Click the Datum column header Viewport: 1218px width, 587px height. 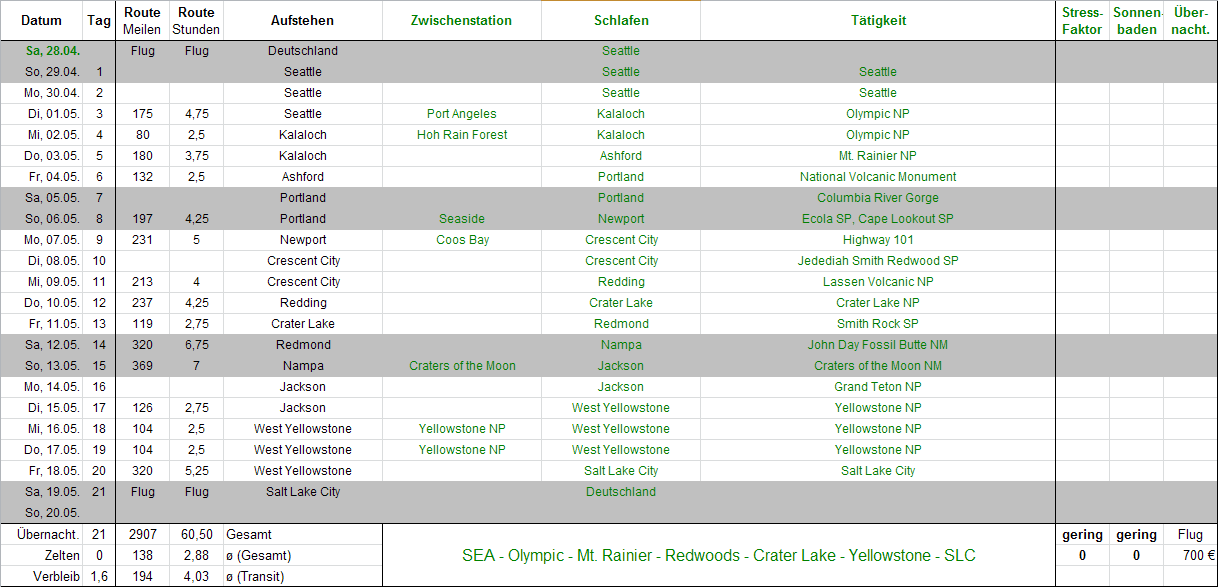(41, 20)
